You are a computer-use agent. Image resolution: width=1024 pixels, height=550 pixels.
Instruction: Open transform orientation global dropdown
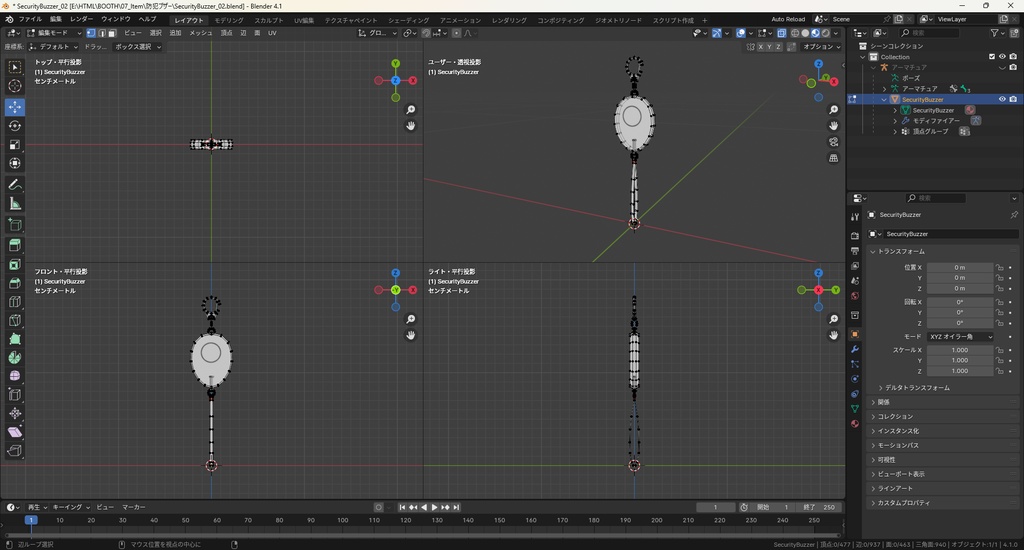[x=377, y=33]
